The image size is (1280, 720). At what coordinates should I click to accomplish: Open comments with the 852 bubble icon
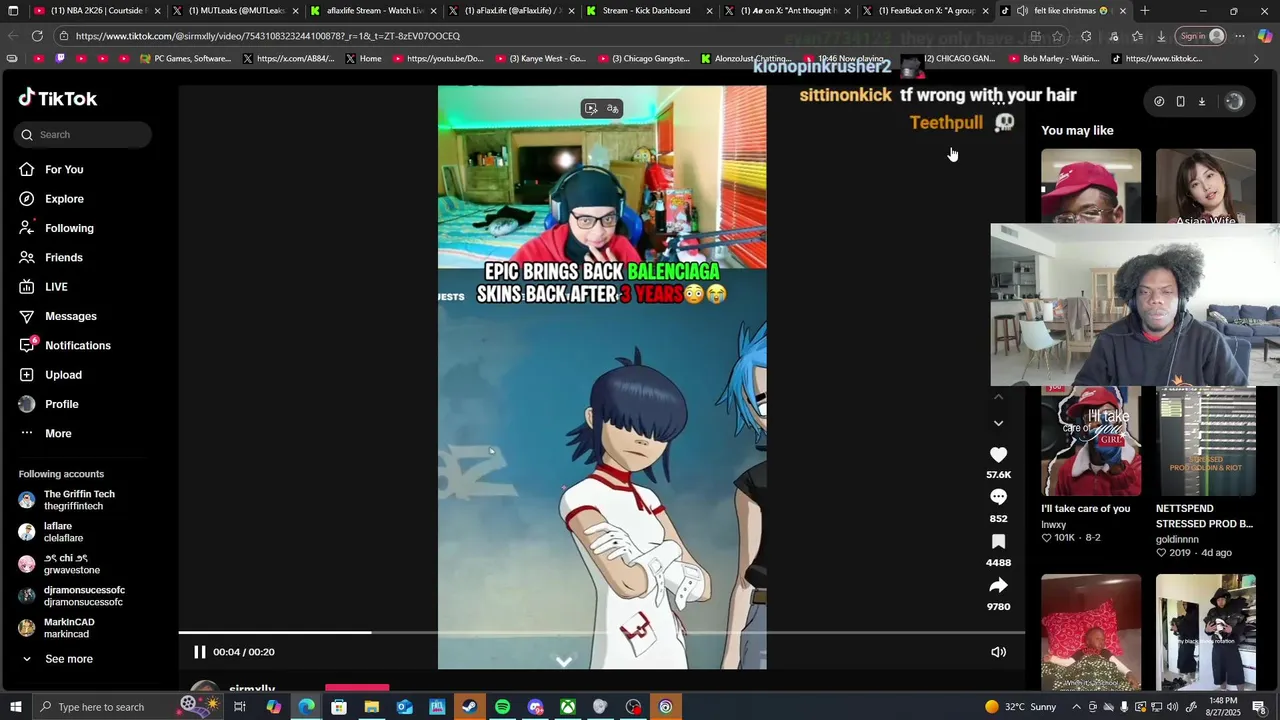(998, 497)
